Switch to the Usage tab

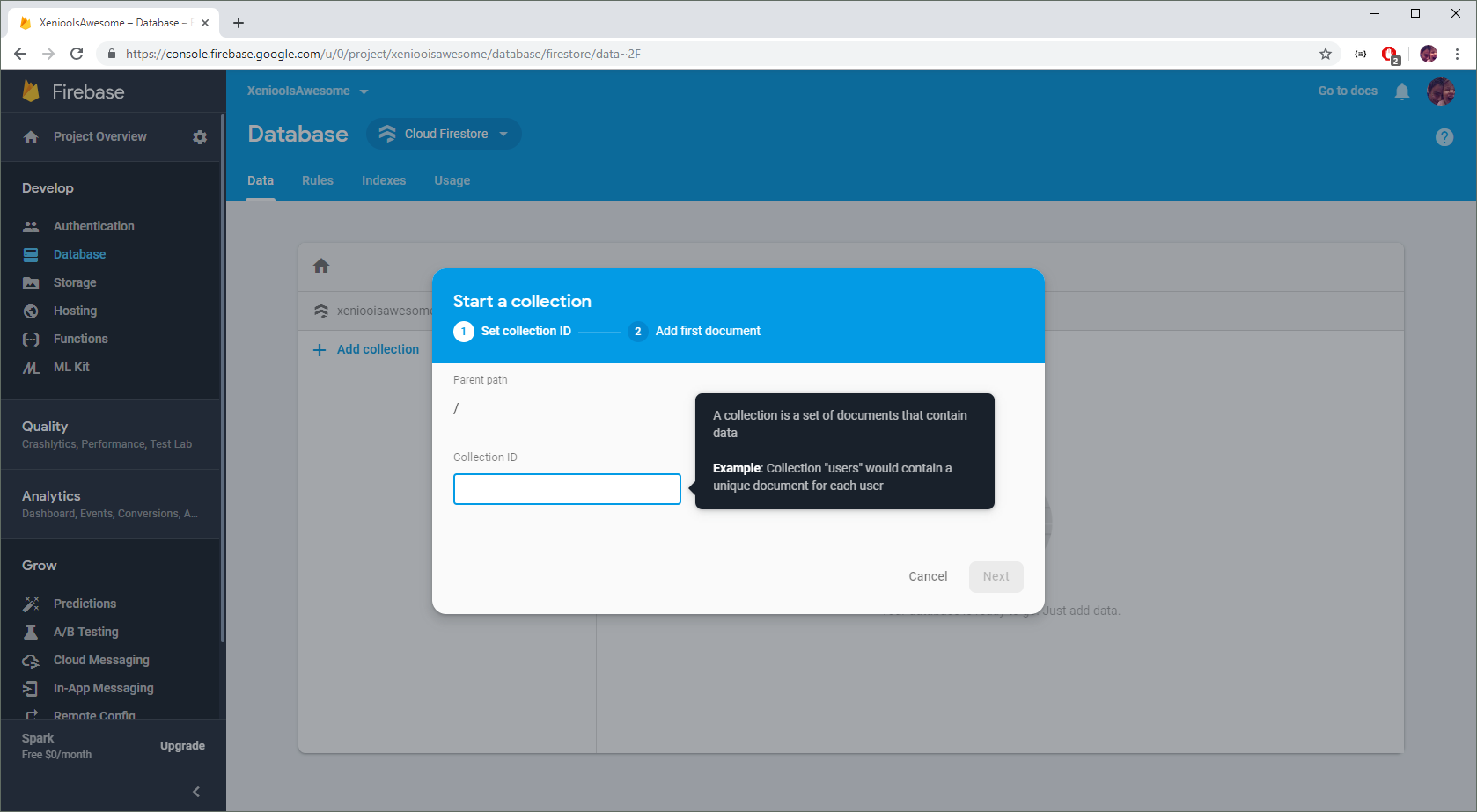tap(452, 180)
